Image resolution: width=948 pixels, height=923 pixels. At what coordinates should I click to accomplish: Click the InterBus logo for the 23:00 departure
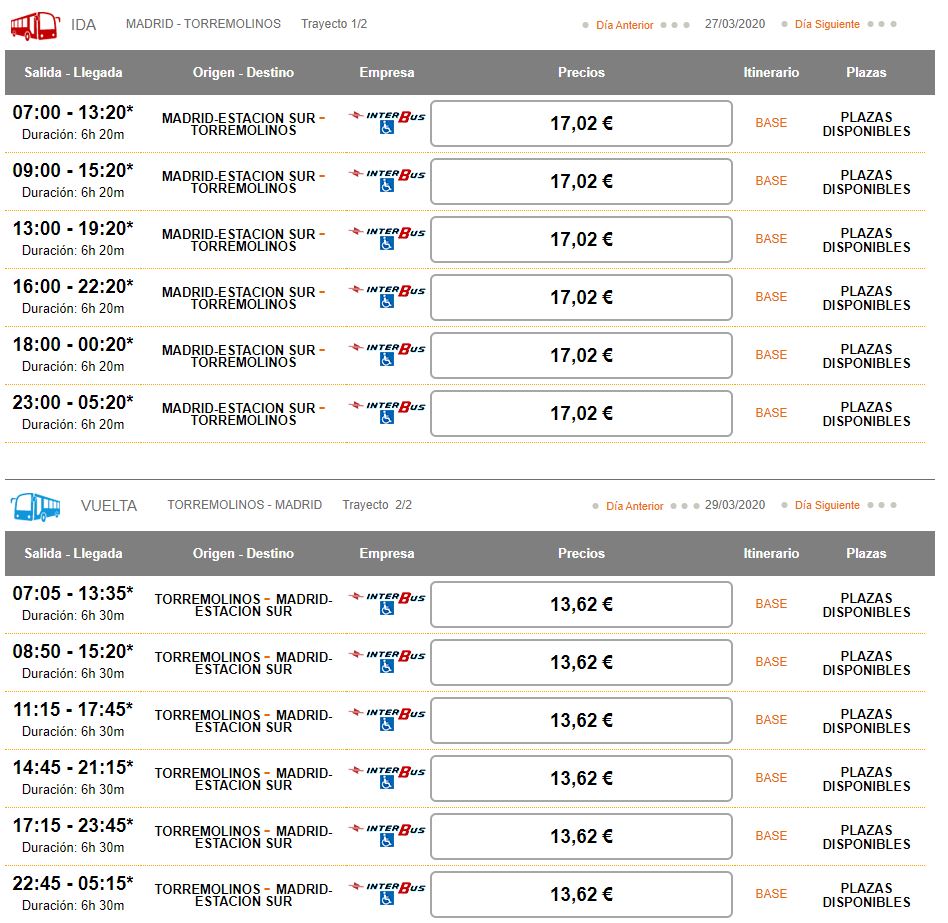(x=388, y=406)
